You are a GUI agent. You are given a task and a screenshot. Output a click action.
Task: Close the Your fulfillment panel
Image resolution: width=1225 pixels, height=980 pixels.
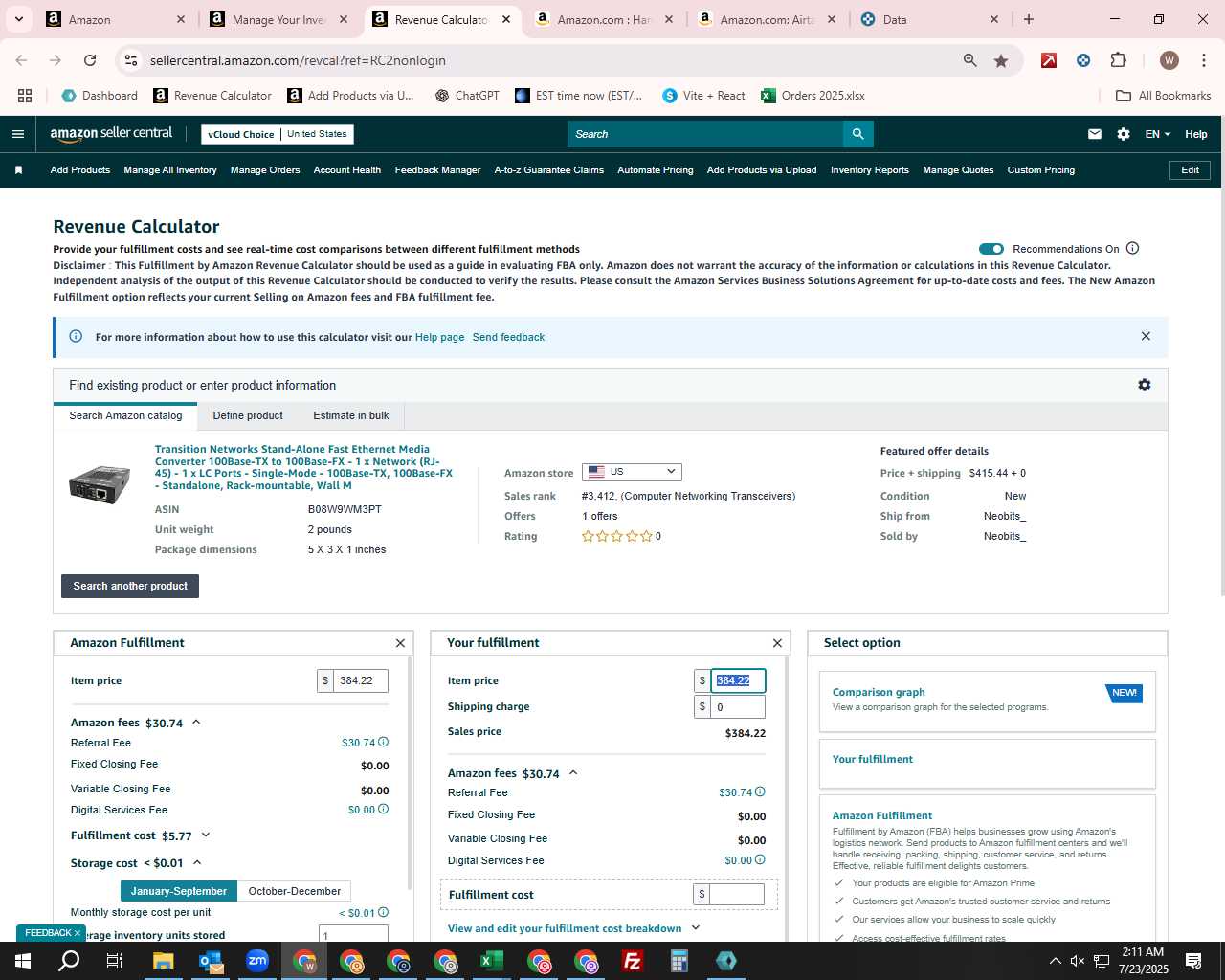pyautogui.click(x=777, y=643)
